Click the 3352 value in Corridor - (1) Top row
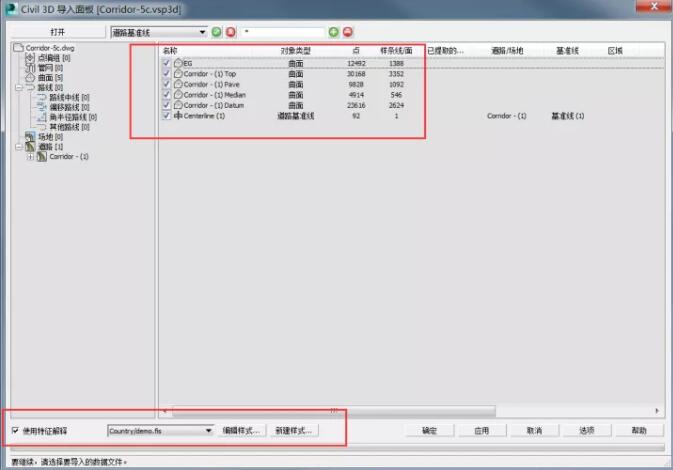Viewport: 673px width, 470px height. 396,74
